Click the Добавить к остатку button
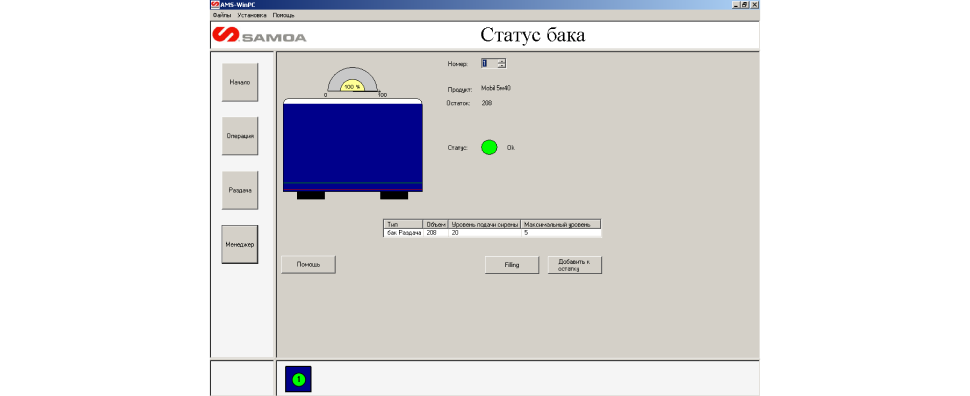 pos(575,265)
